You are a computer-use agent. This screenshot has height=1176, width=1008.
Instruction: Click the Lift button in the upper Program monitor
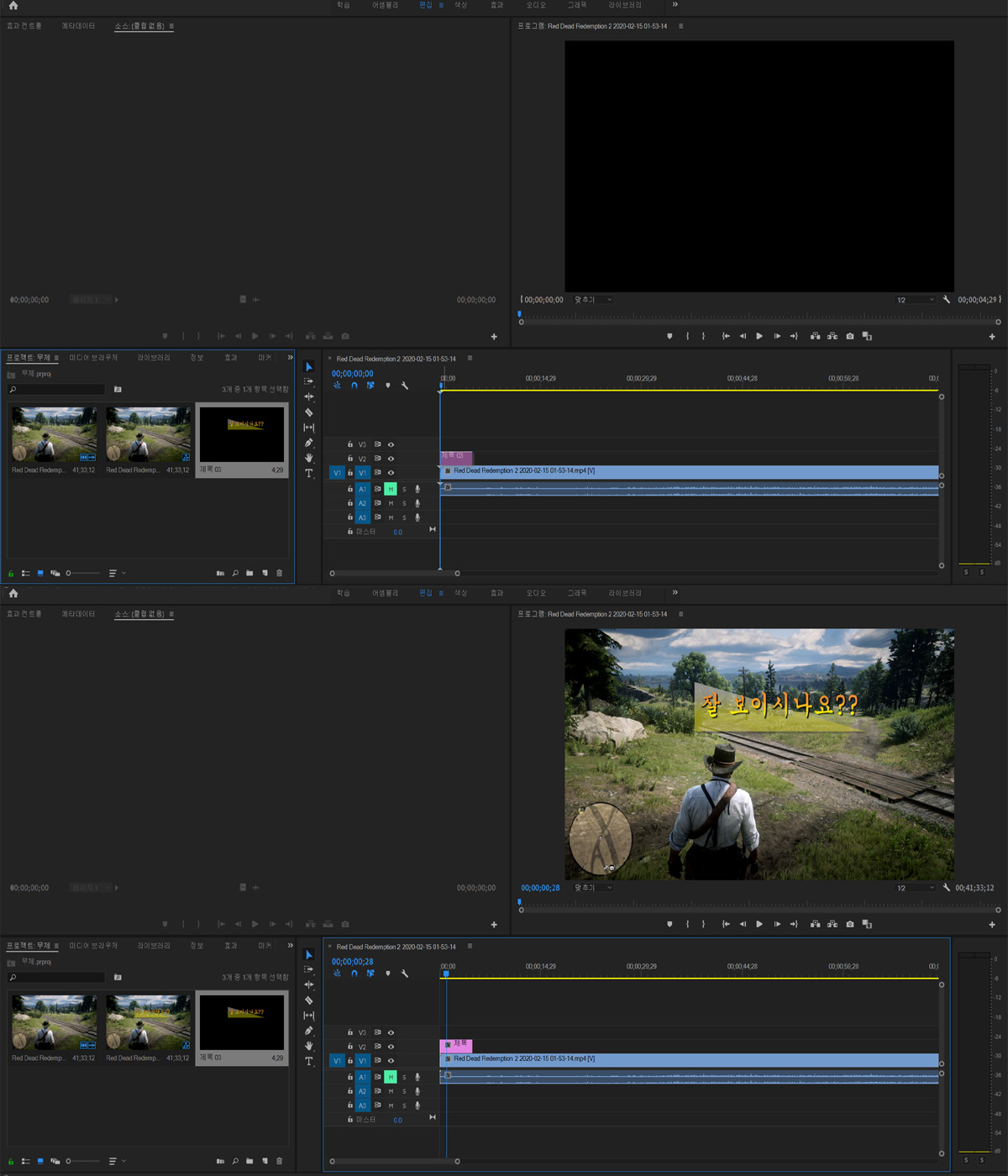click(x=815, y=336)
